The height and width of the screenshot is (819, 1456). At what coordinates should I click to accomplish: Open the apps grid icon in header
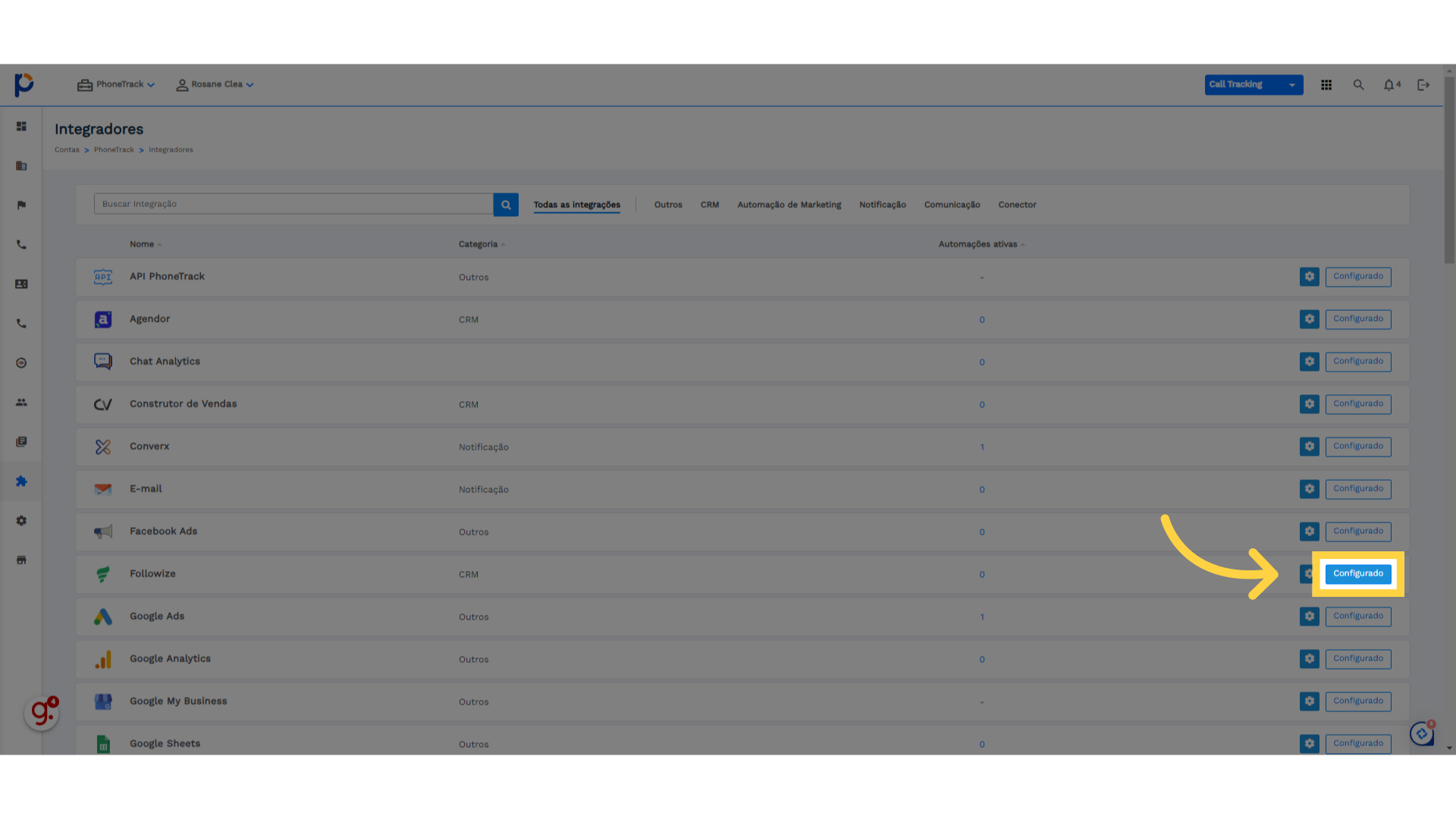(1326, 85)
